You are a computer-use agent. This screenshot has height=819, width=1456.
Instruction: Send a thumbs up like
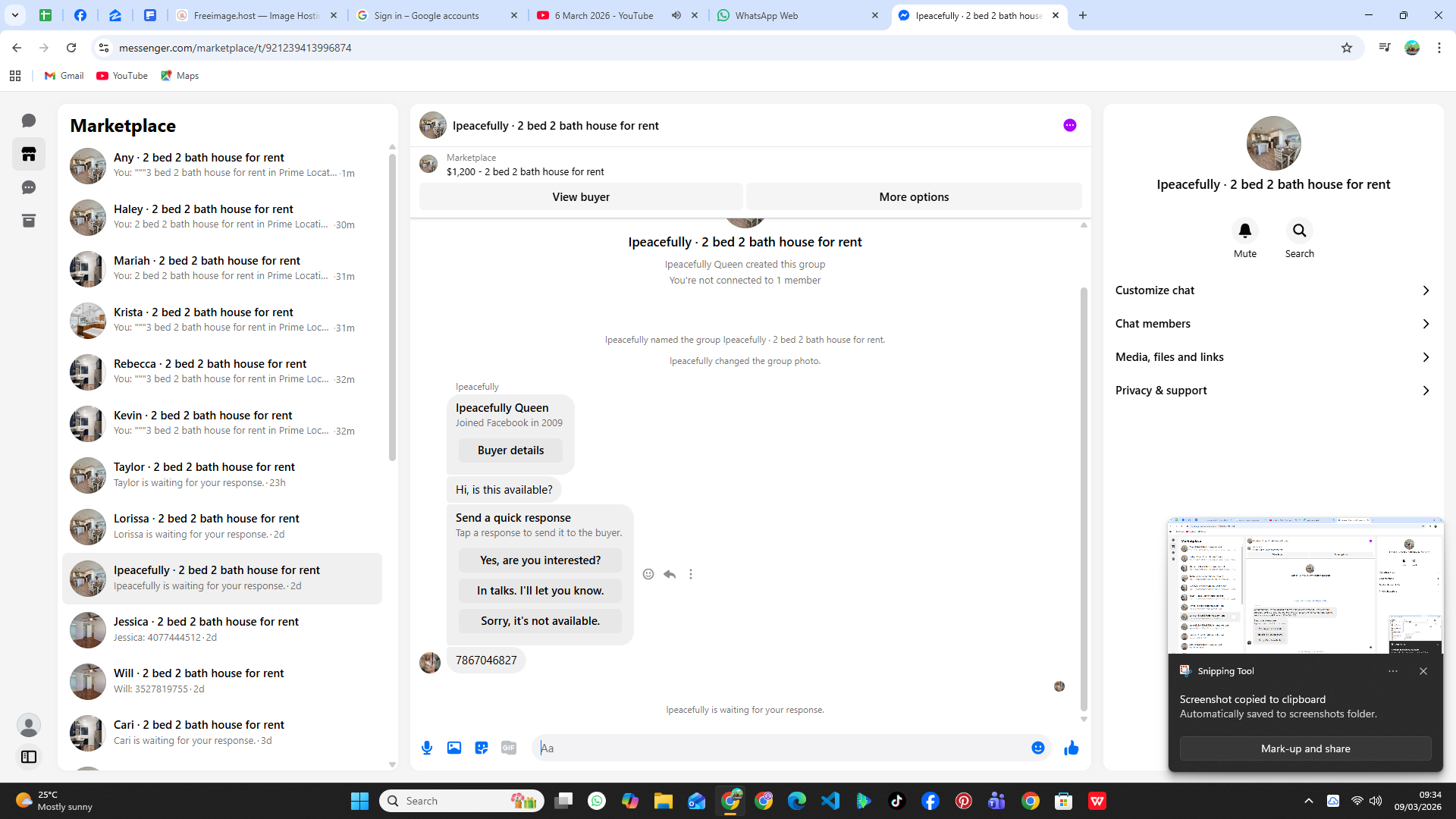click(x=1071, y=748)
